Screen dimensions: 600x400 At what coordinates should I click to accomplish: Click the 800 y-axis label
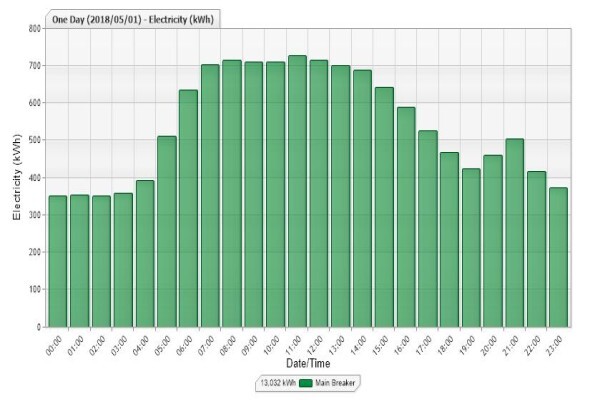tap(34, 29)
